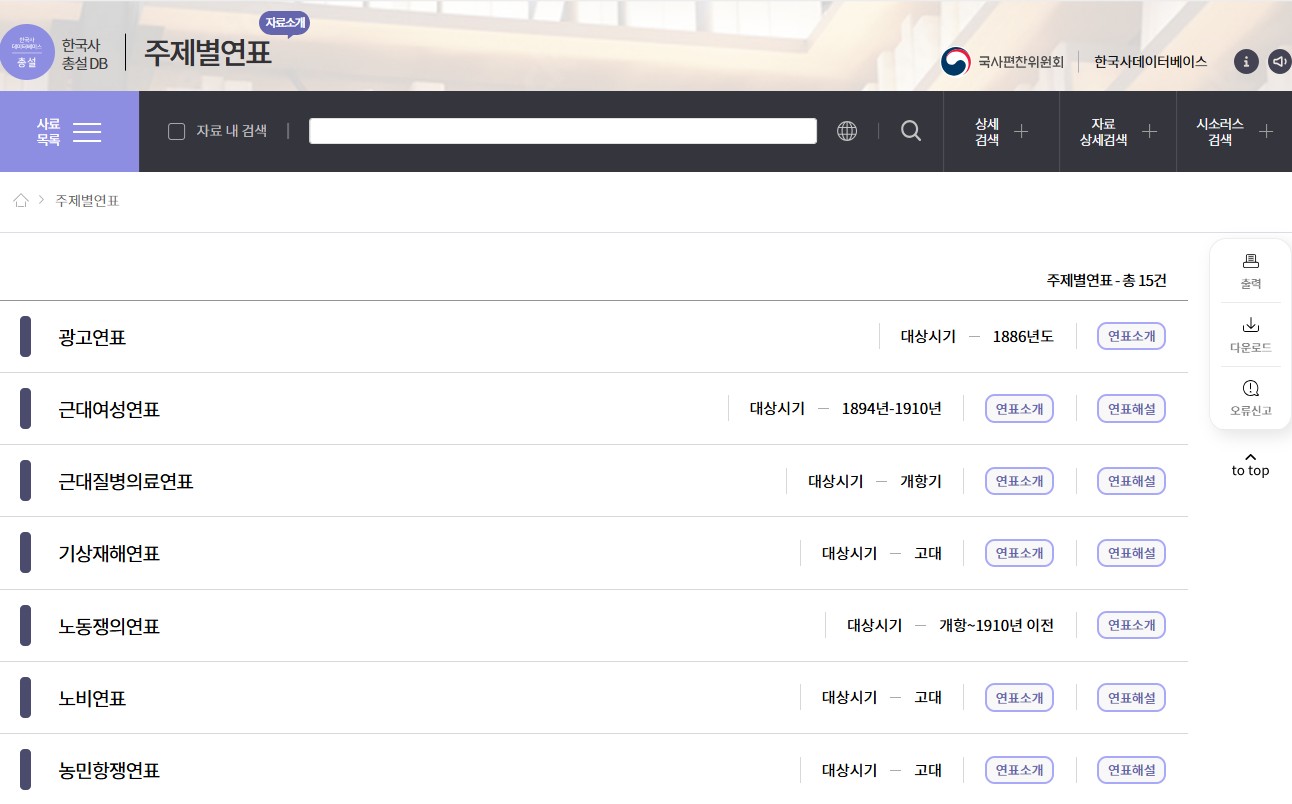Click the speaker sound icon

click(x=1279, y=61)
